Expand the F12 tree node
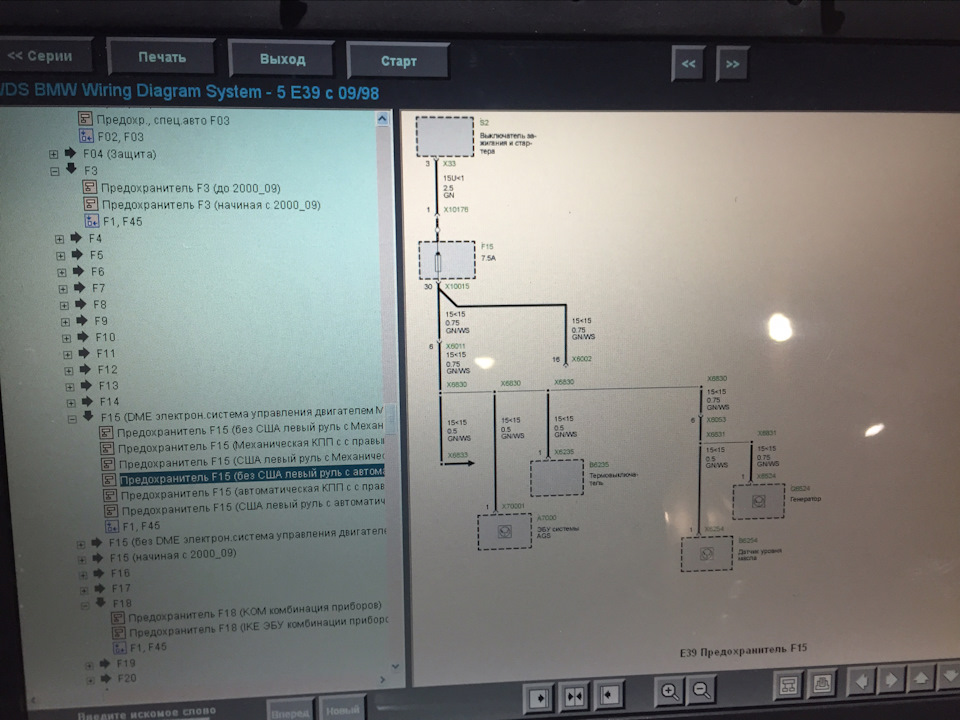 click(69, 371)
